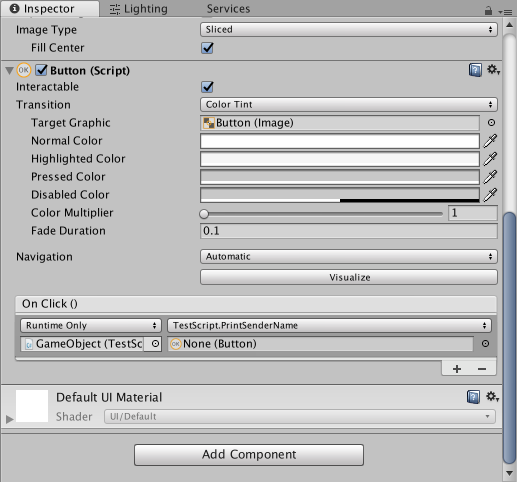The height and width of the screenshot is (482, 517).
Task: Open Button script help book icon
Action: pos(475,70)
